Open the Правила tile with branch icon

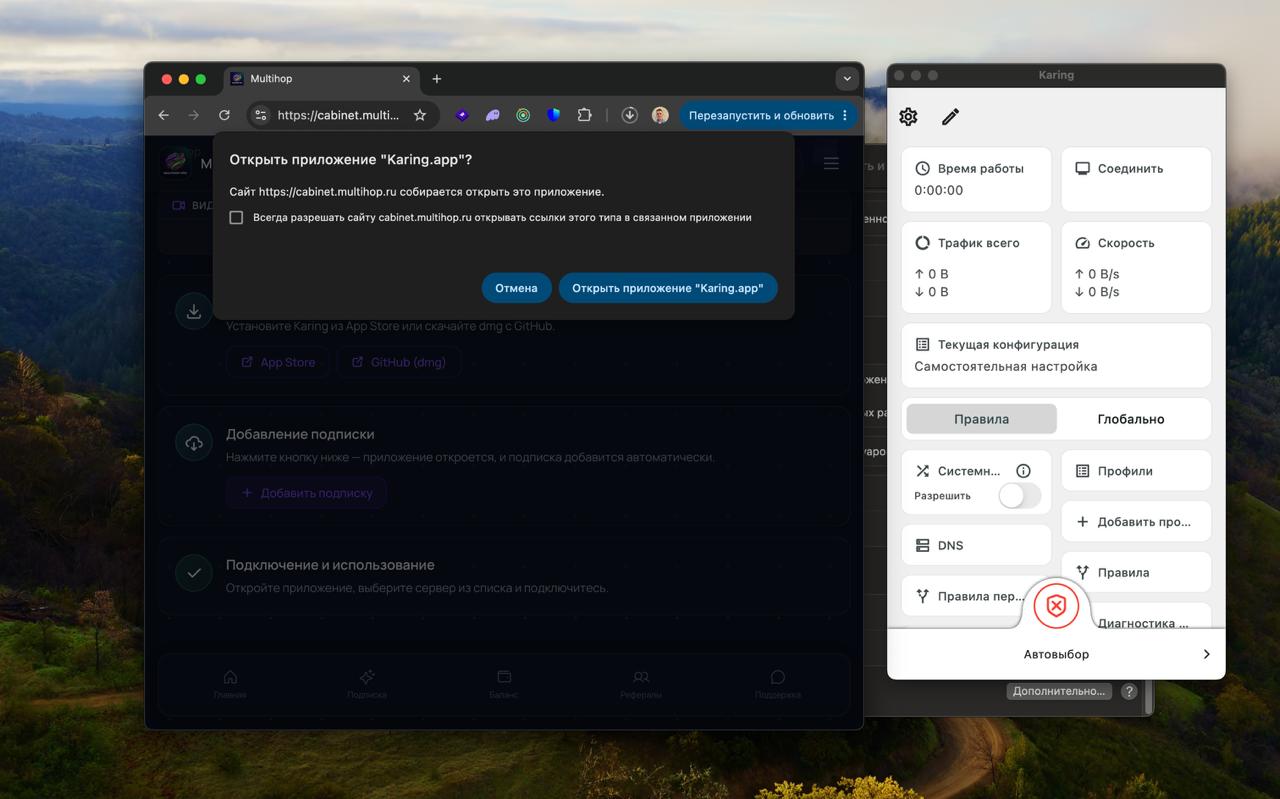1136,573
